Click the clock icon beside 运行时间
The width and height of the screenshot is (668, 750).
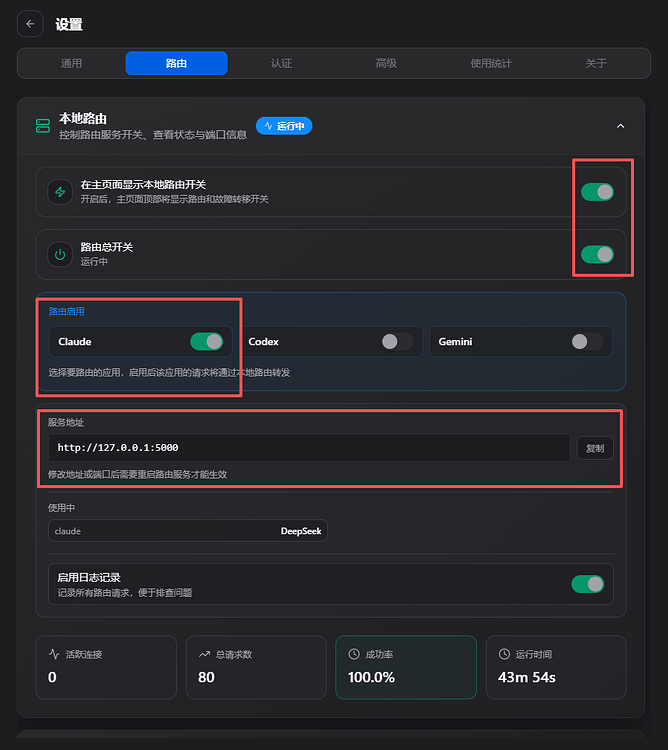[x=504, y=654]
